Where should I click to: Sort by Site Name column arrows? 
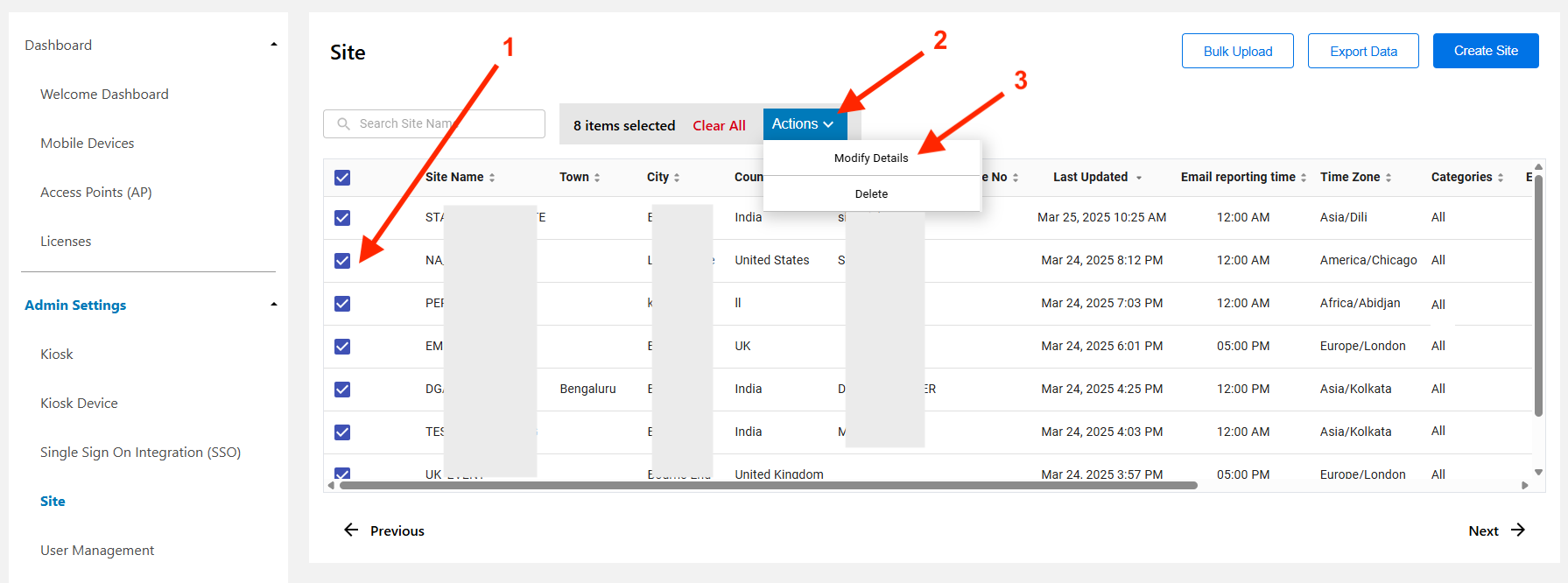pyautogui.click(x=492, y=178)
